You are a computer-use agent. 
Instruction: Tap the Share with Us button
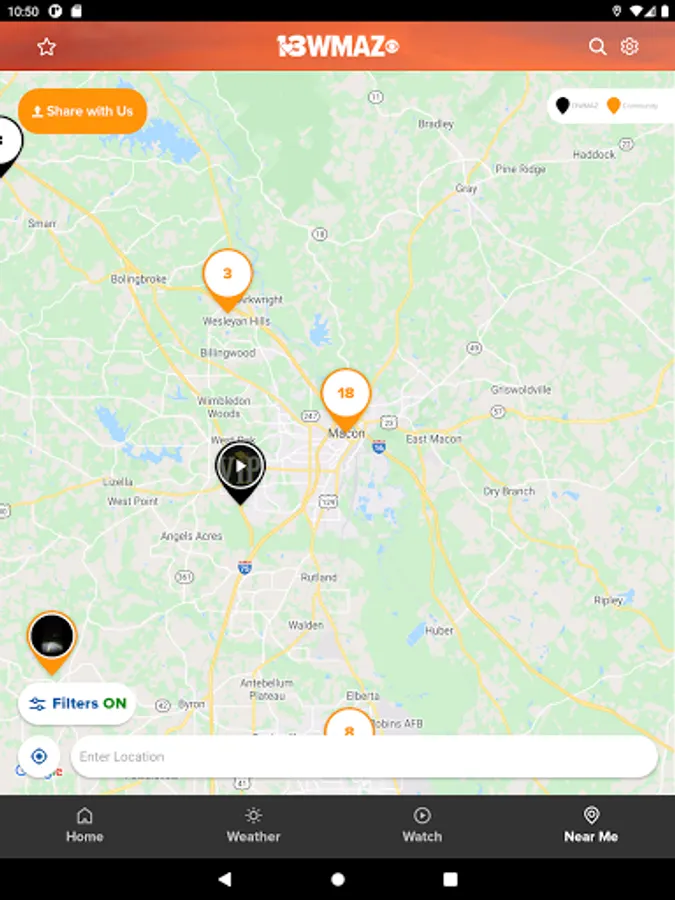tap(83, 111)
